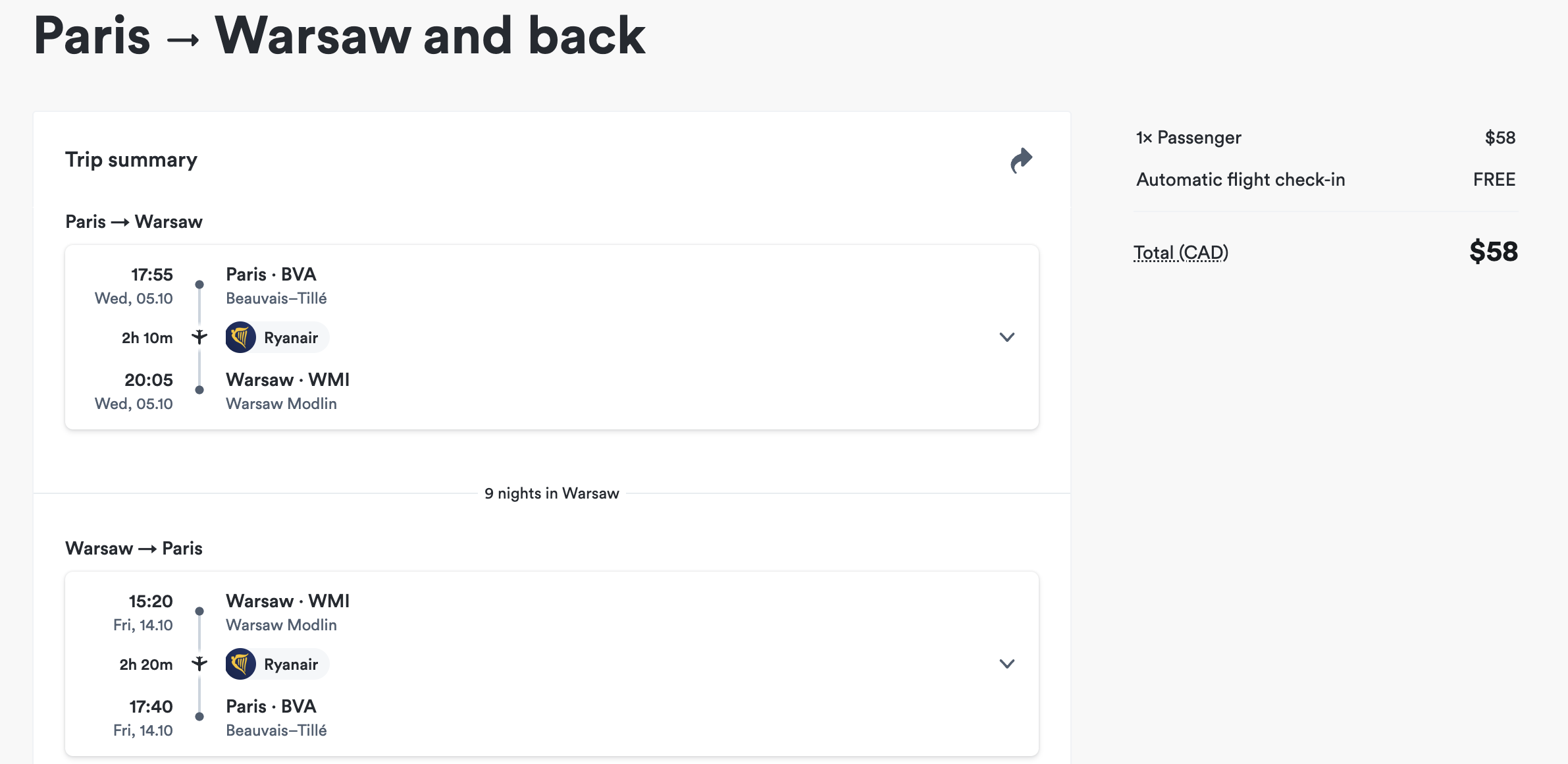Select the outbound Ryanair airline badge label
The width and height of the screenshot is (1568, 764).
[x=291, y=338]
